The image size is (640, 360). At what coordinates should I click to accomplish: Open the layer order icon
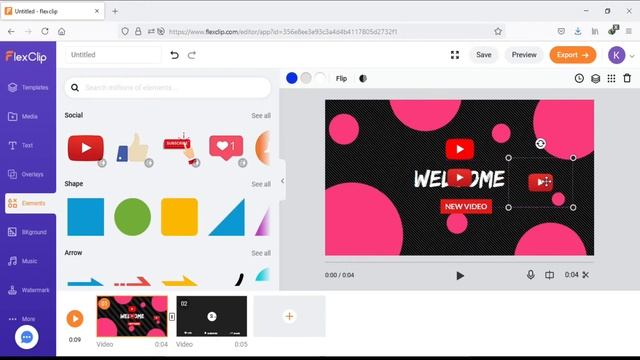596,78
